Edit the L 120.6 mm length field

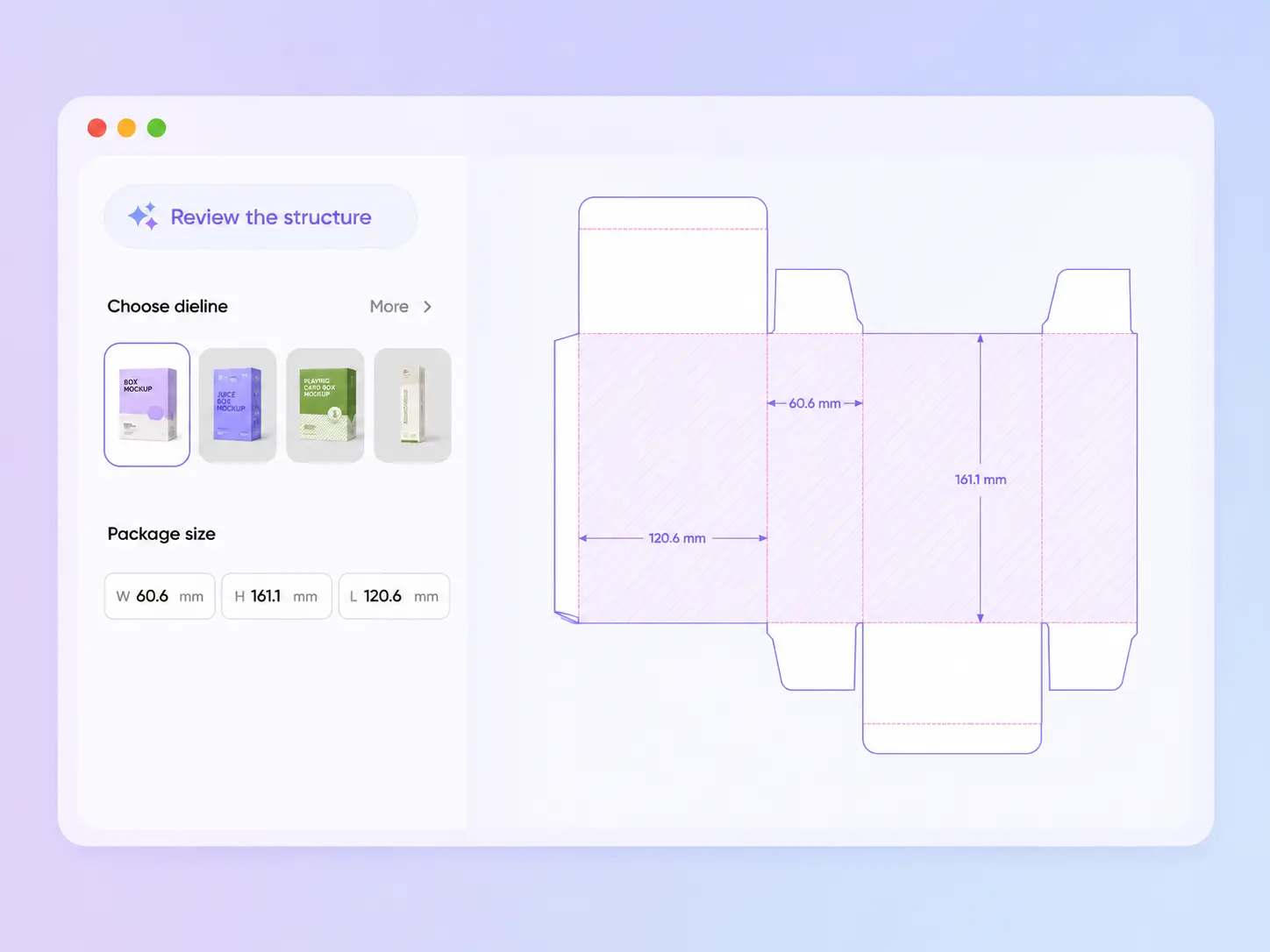(x=394, y=596)
